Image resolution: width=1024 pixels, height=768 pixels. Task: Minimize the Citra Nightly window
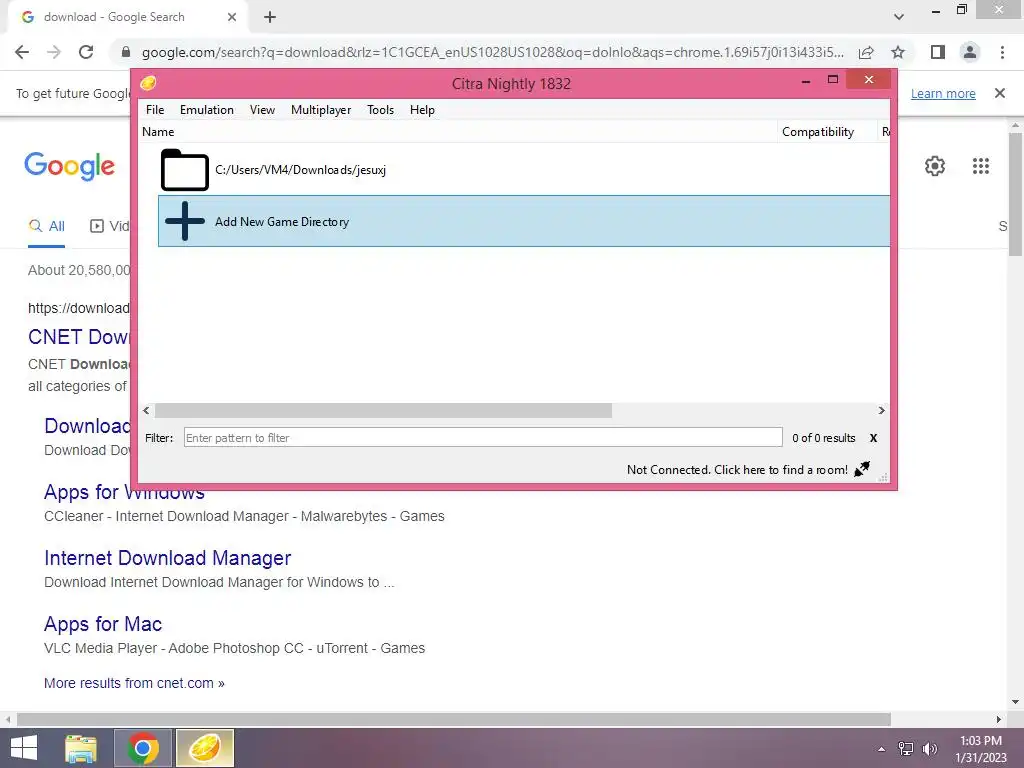806,80
